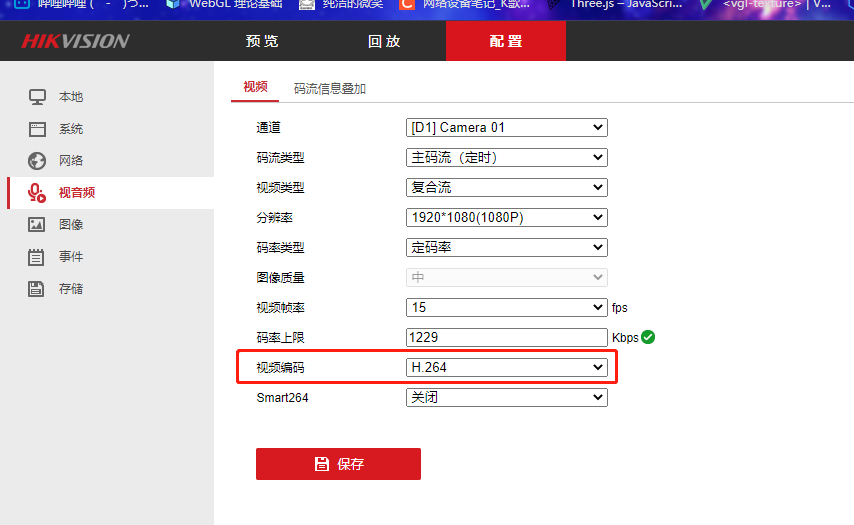Expand the 码率类型 dropdown showing 定码率
This screenshot has height=525, width=854.
click(507, 247)
